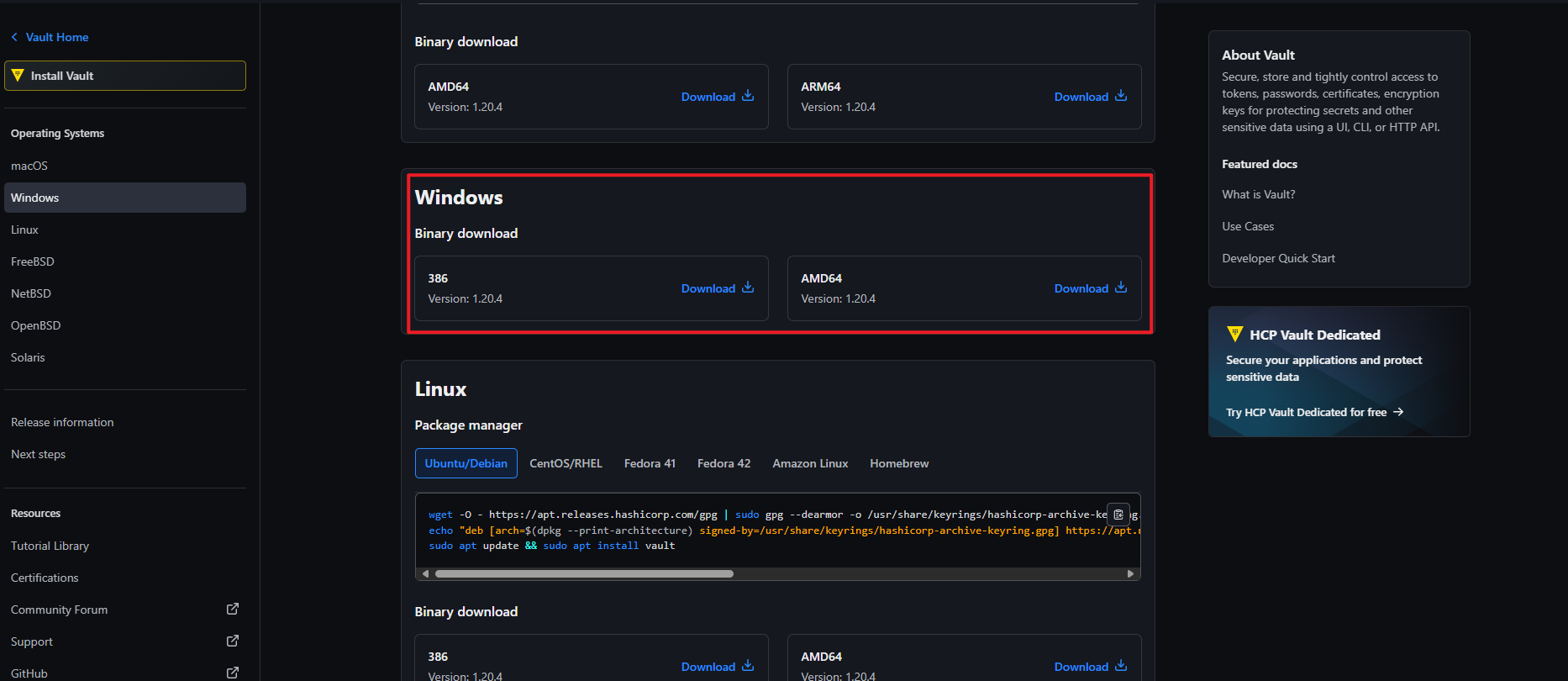Click the Windows section heading
The image size is (1568, 681).
pos(459,198)
